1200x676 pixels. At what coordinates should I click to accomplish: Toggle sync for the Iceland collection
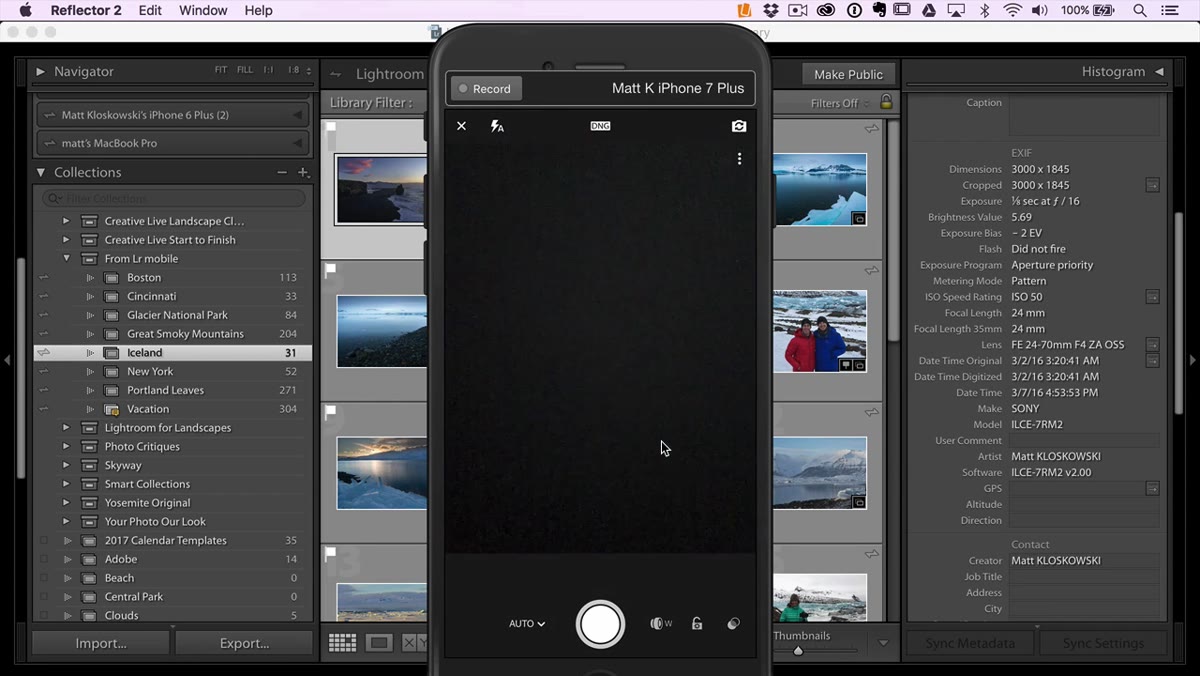click(43, 353)
